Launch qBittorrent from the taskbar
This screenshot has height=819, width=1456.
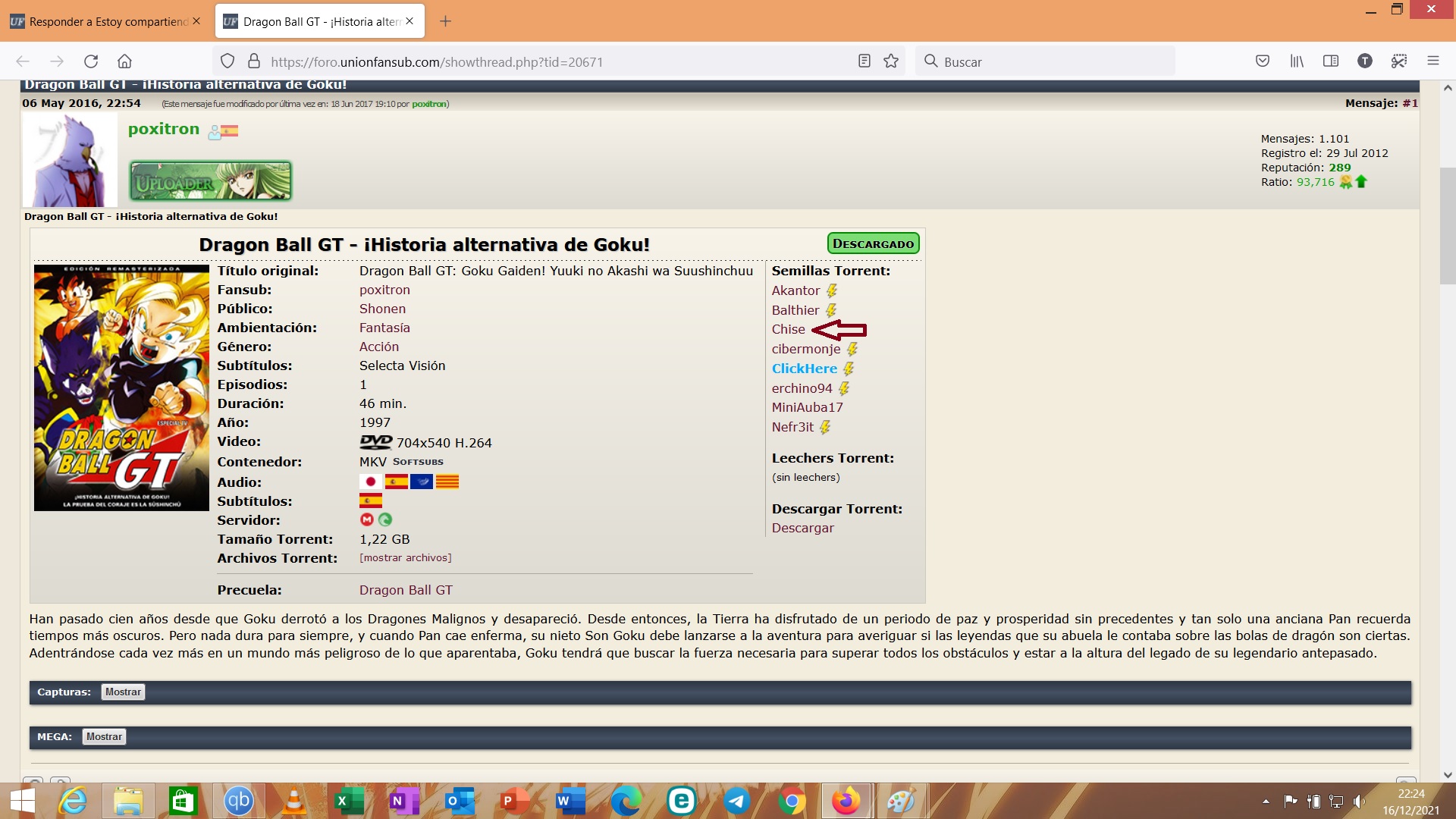pyautogui.click(x=238, y=801)
